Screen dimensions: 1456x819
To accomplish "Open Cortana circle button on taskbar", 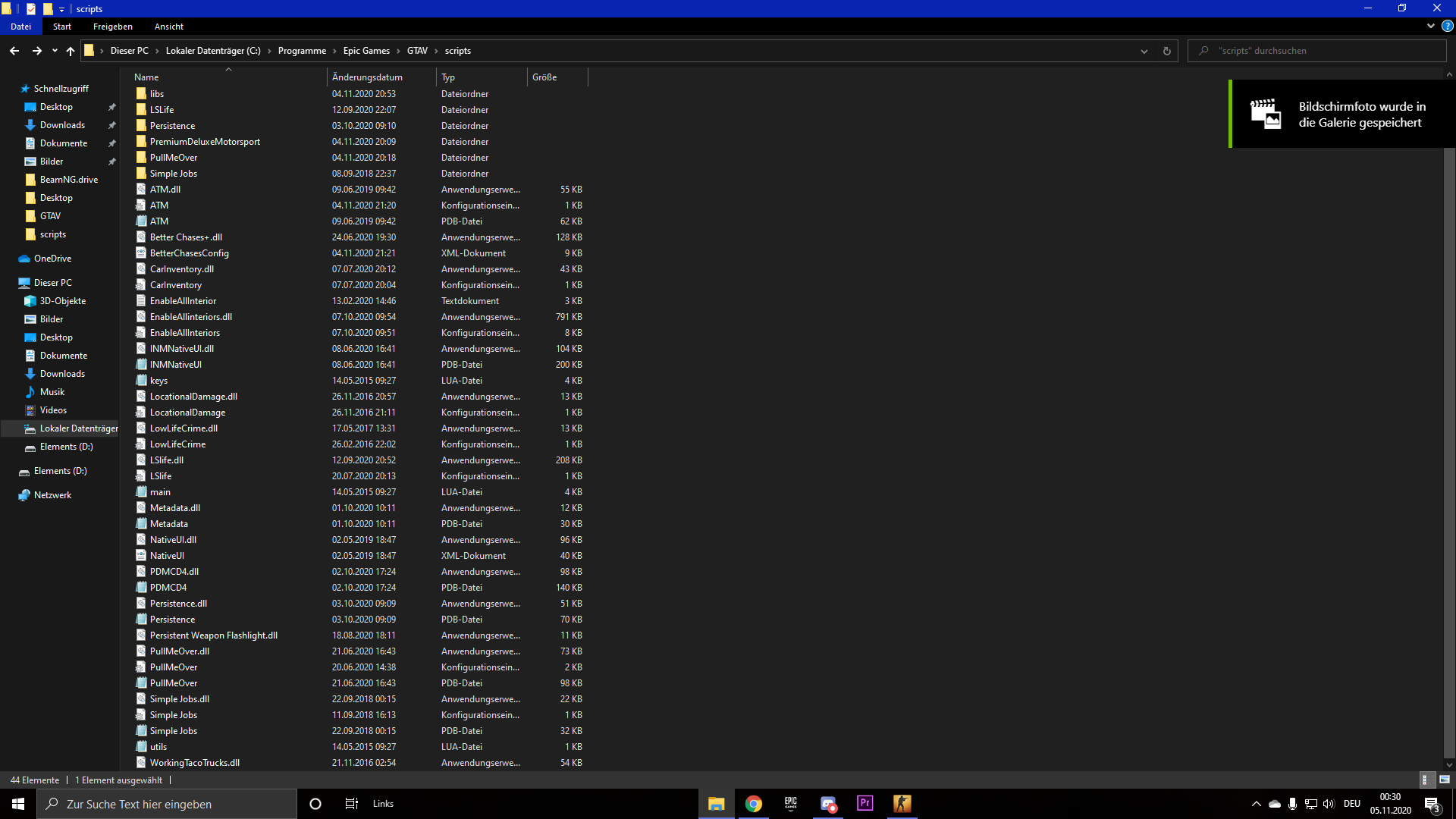I will tap(315, 803).
